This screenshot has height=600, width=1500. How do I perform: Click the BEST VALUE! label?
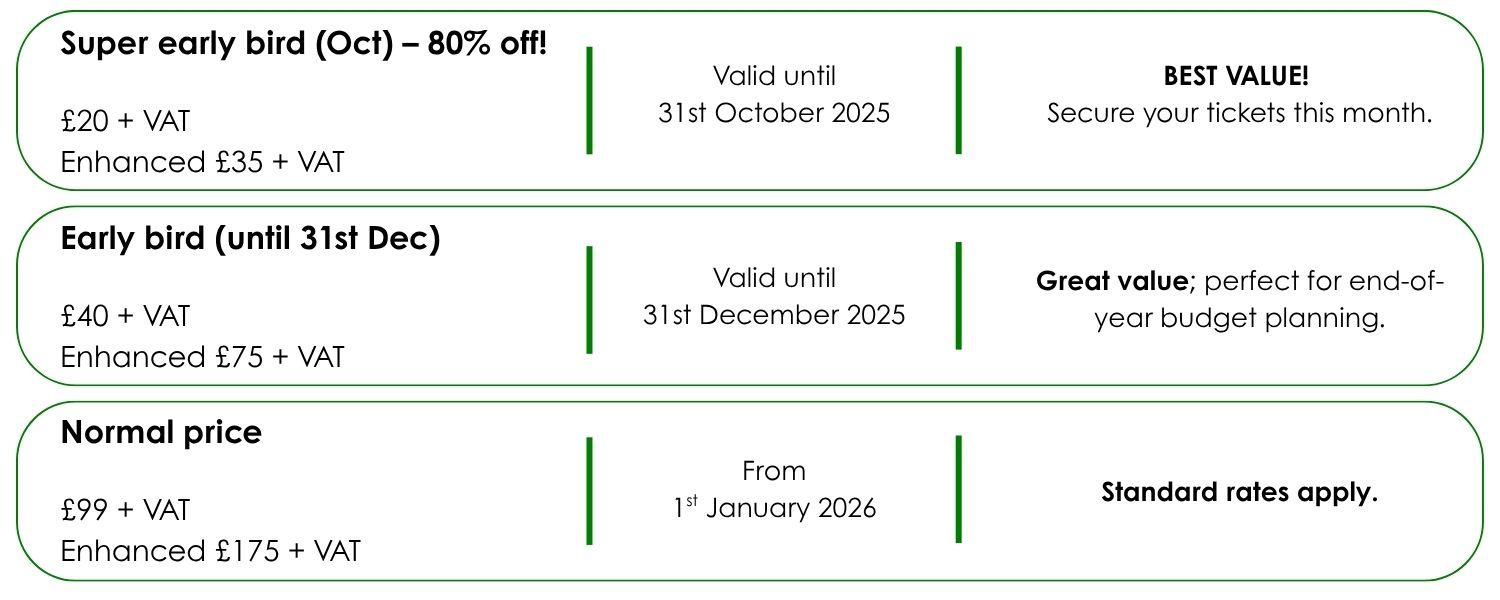(1236, 76)
